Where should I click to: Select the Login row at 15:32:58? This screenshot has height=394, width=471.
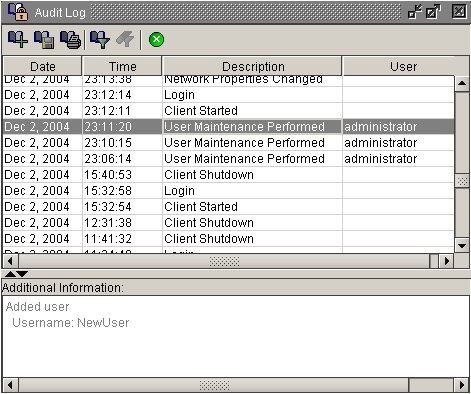coord(229,191)
